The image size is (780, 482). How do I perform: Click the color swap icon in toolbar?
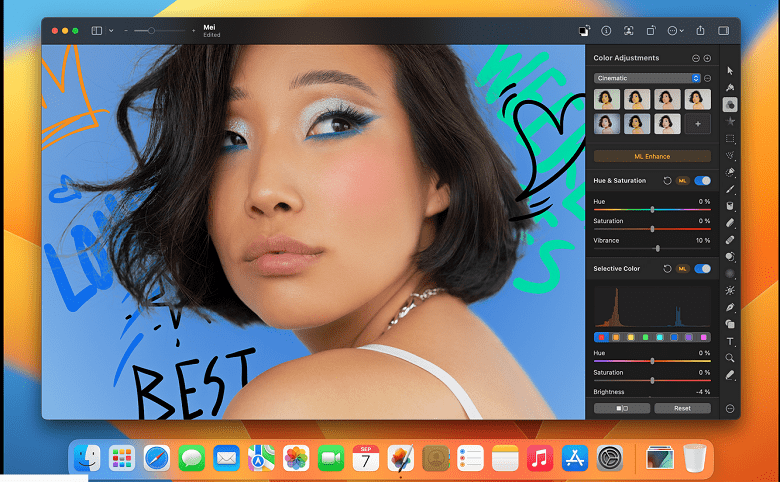pyautogui.click(x=584, y=31)
